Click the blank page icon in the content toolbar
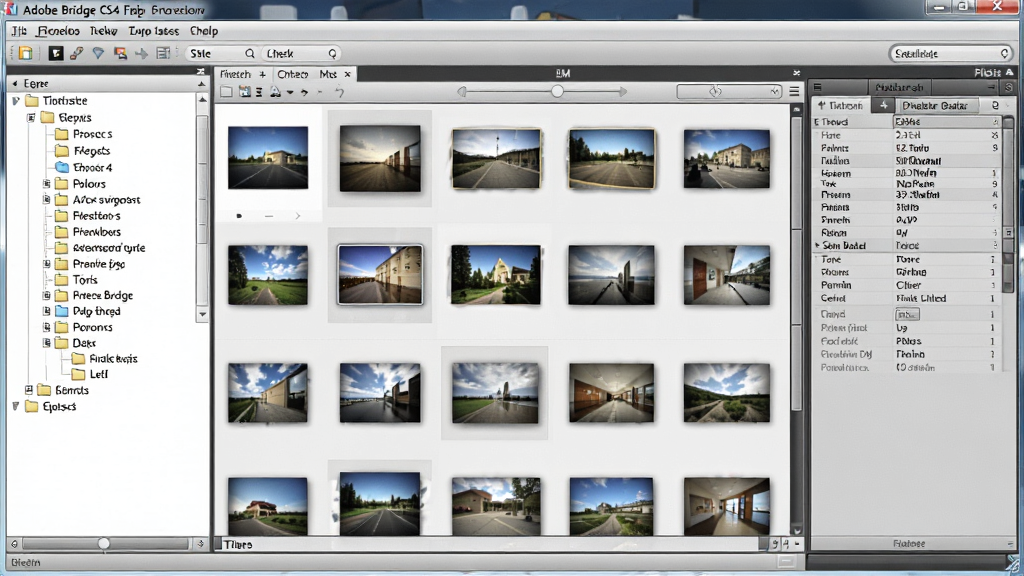Image resolution: width=1024 pixels, height=576 pixels. pyautogui.click(x=226, y=92)
